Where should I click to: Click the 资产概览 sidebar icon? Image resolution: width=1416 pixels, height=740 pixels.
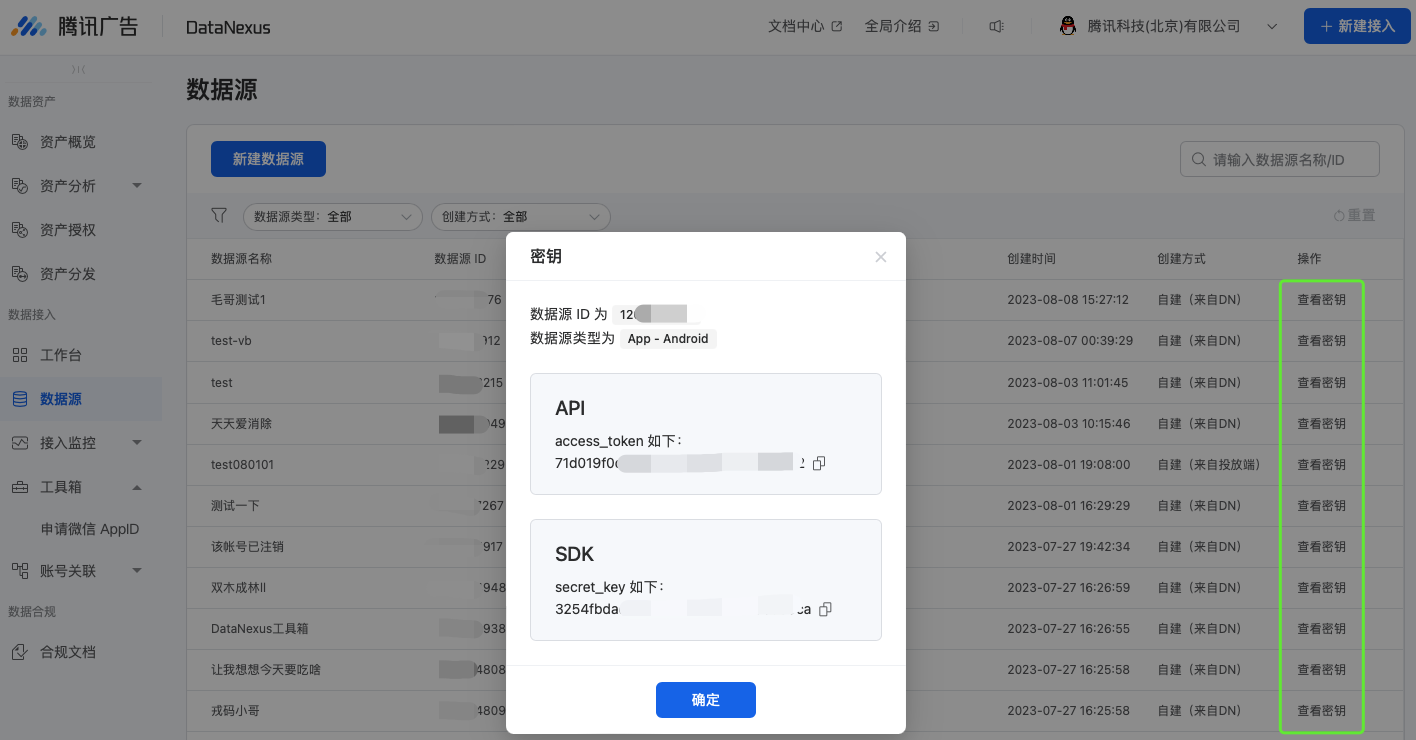[20, 142]
